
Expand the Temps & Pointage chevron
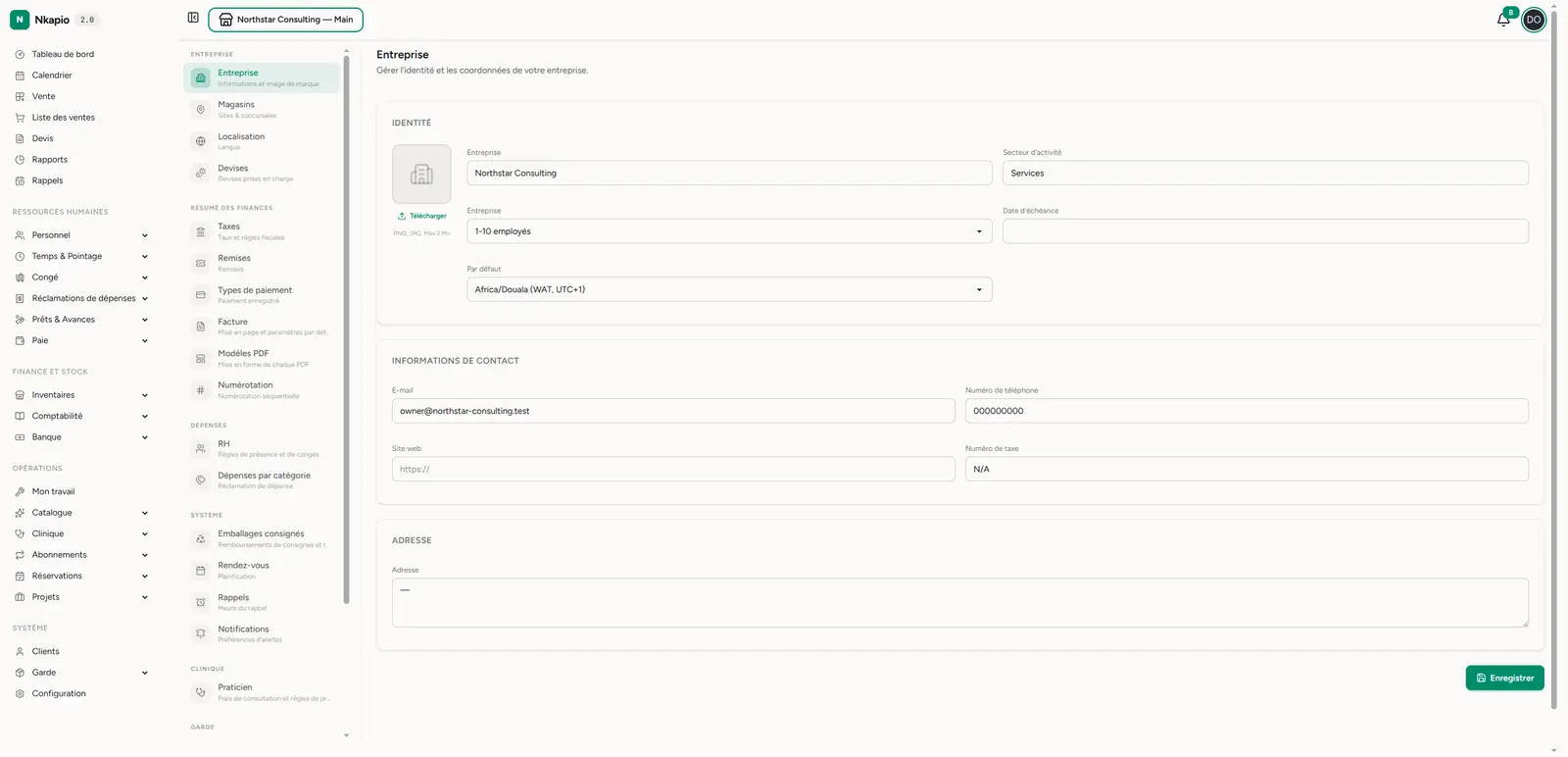[x=145, y=257]
